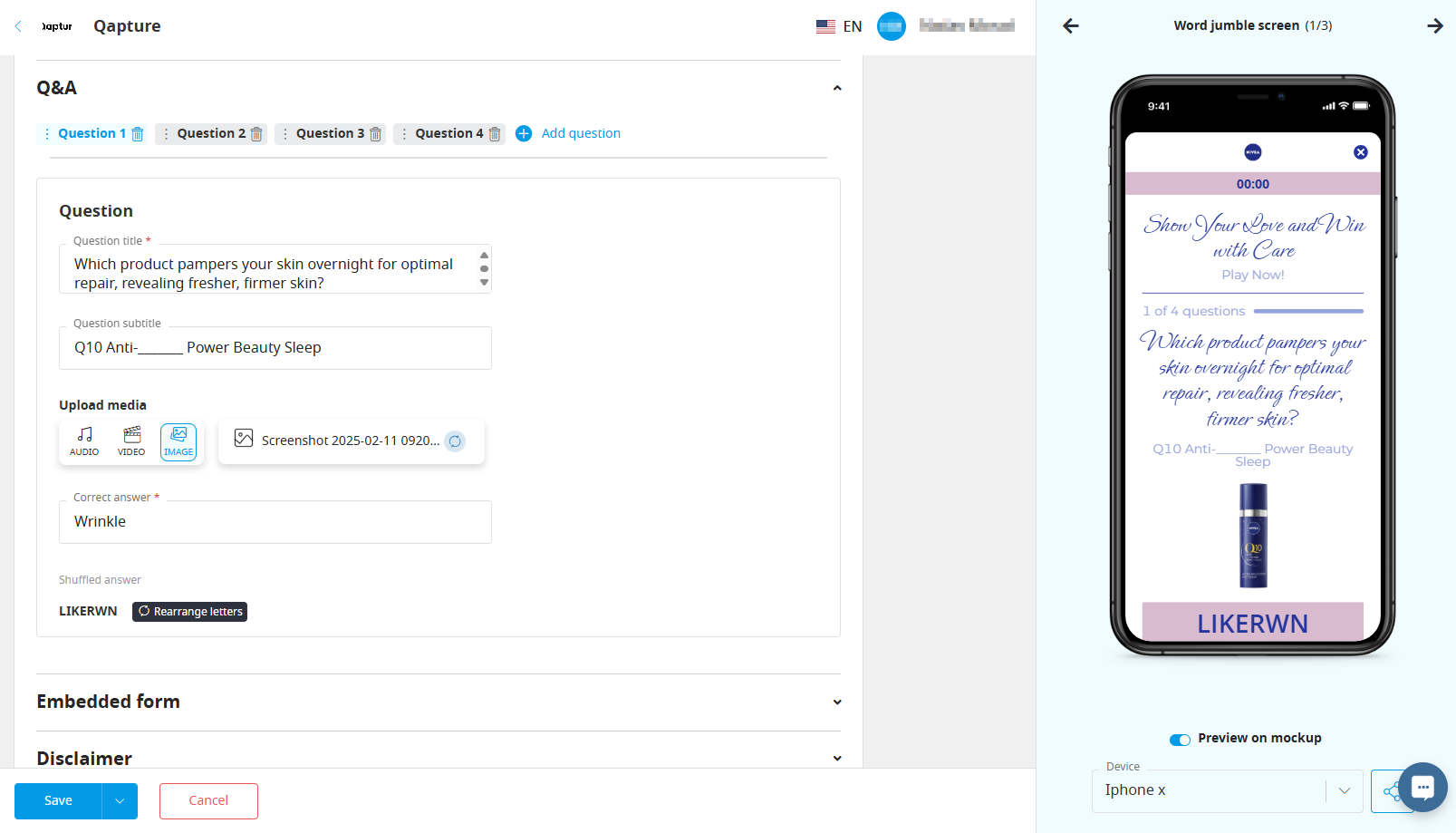Open the chat support bubble
Image resolution: width=1456 pixels, height=833 pixels.
pyautogui.click(x=1422, y=787)
